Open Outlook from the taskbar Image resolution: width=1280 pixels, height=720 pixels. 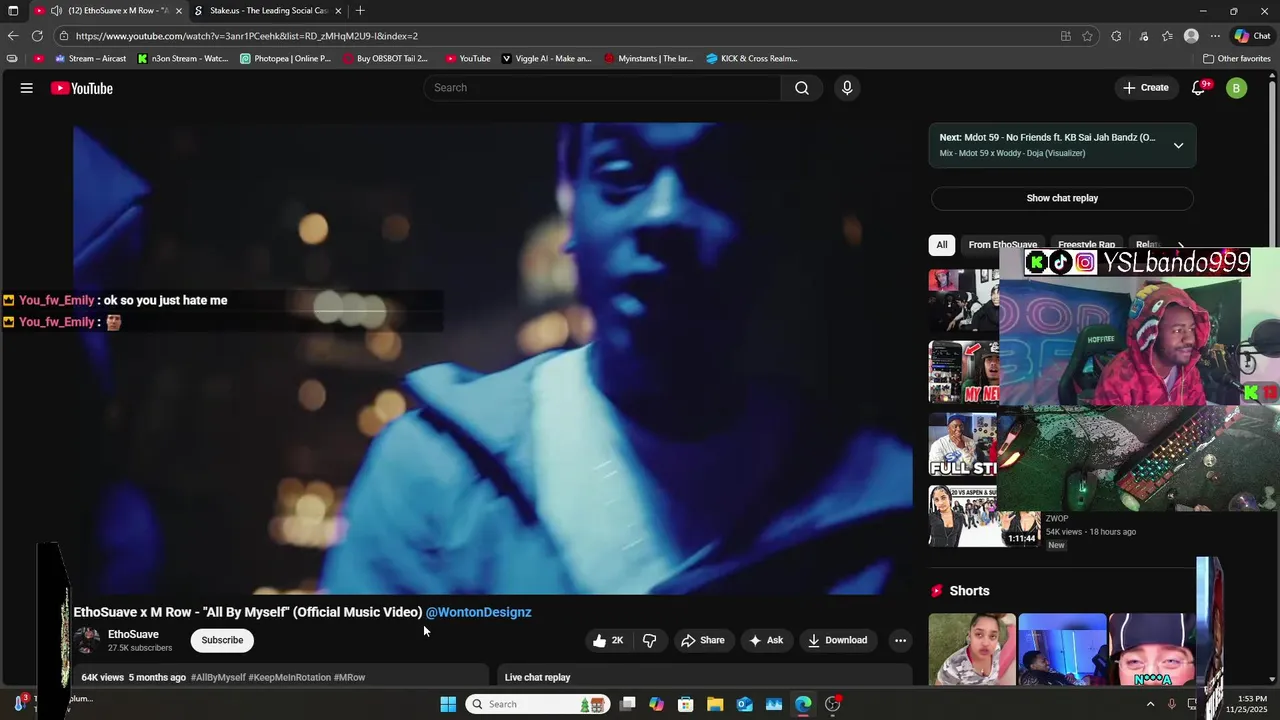pos(745,704)
